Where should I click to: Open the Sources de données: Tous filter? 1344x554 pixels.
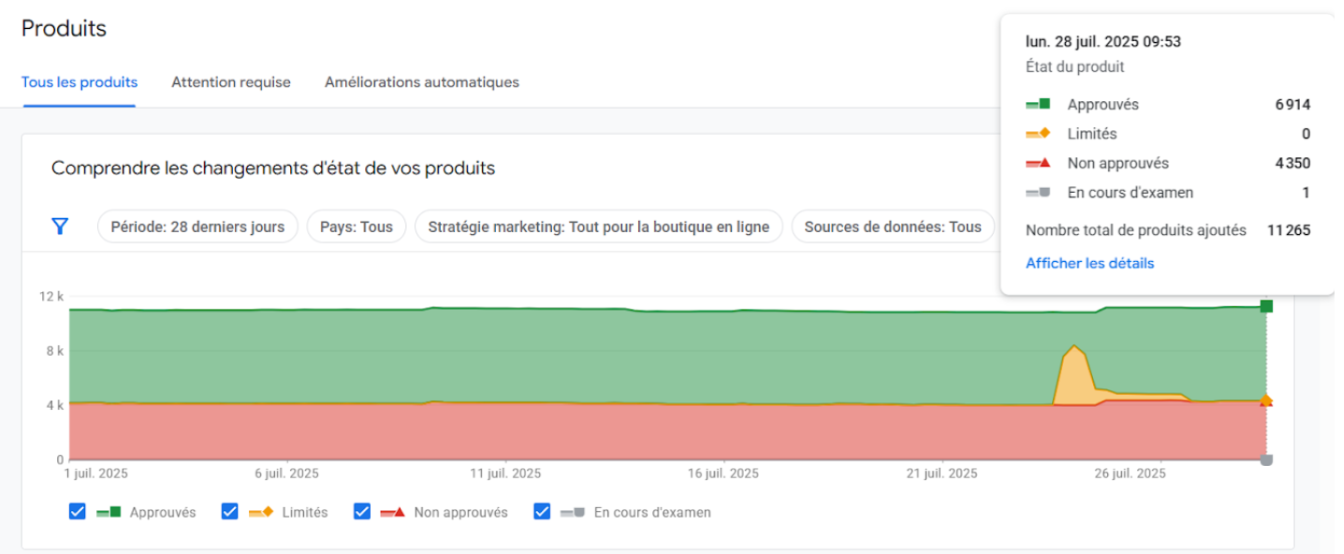point(892,227)
